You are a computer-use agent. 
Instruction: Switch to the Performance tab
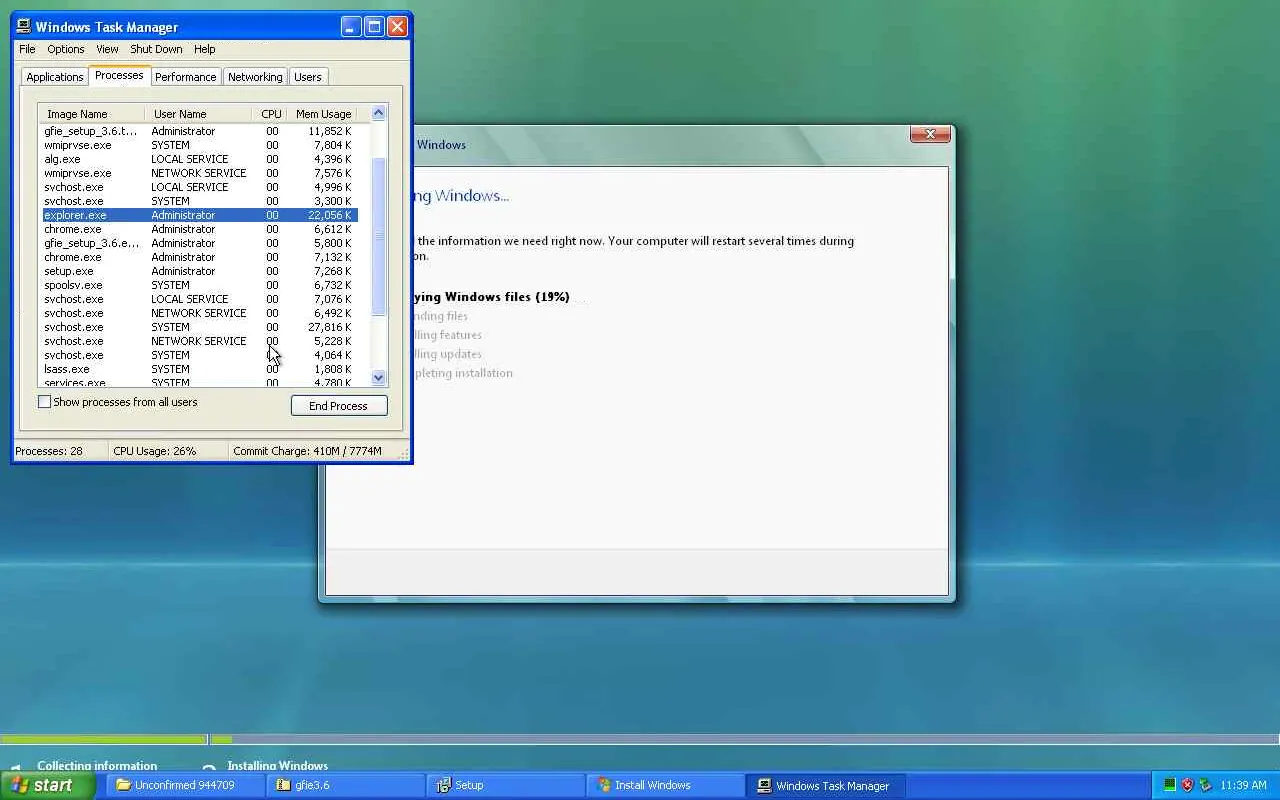185,77
